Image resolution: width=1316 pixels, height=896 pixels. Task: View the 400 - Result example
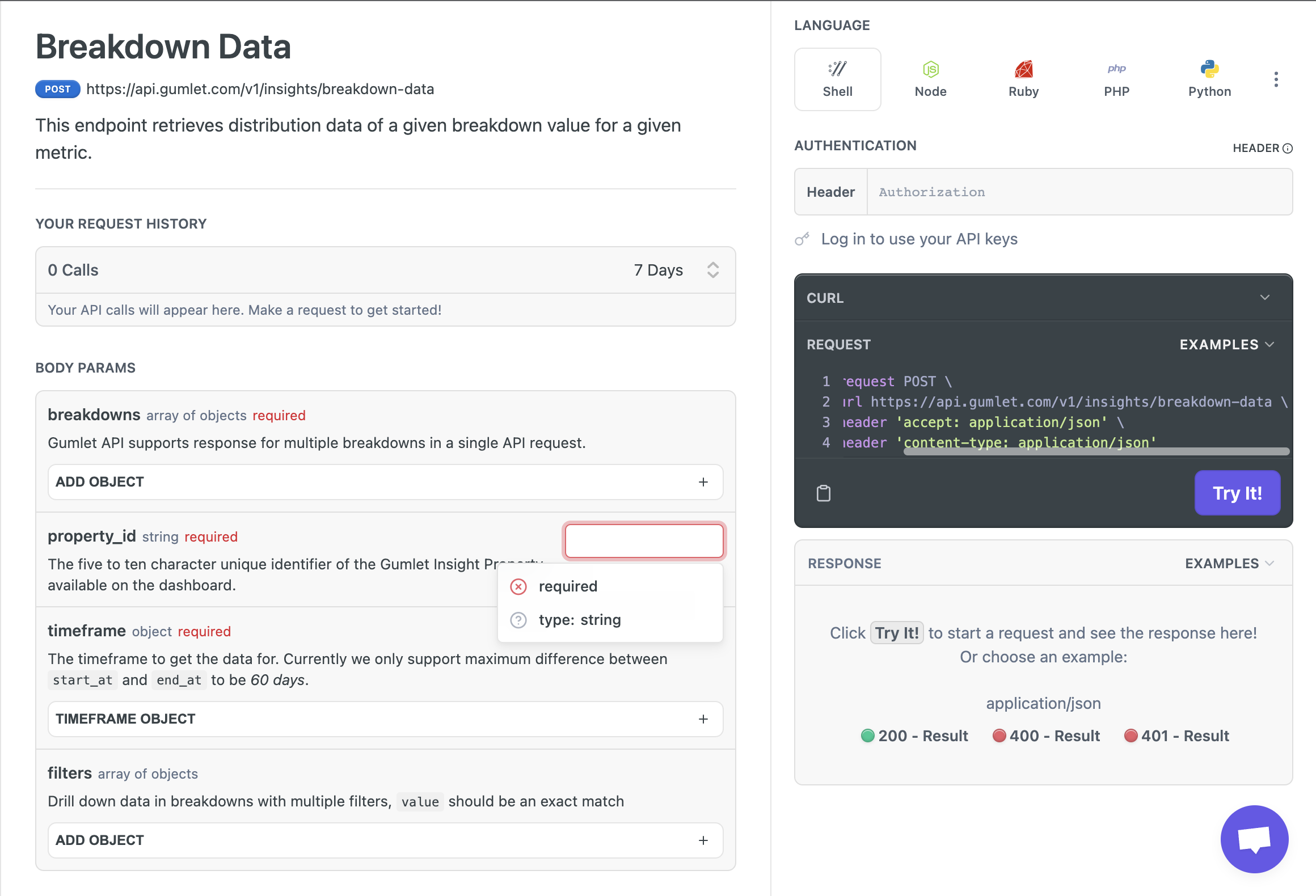coord(1046,736)
